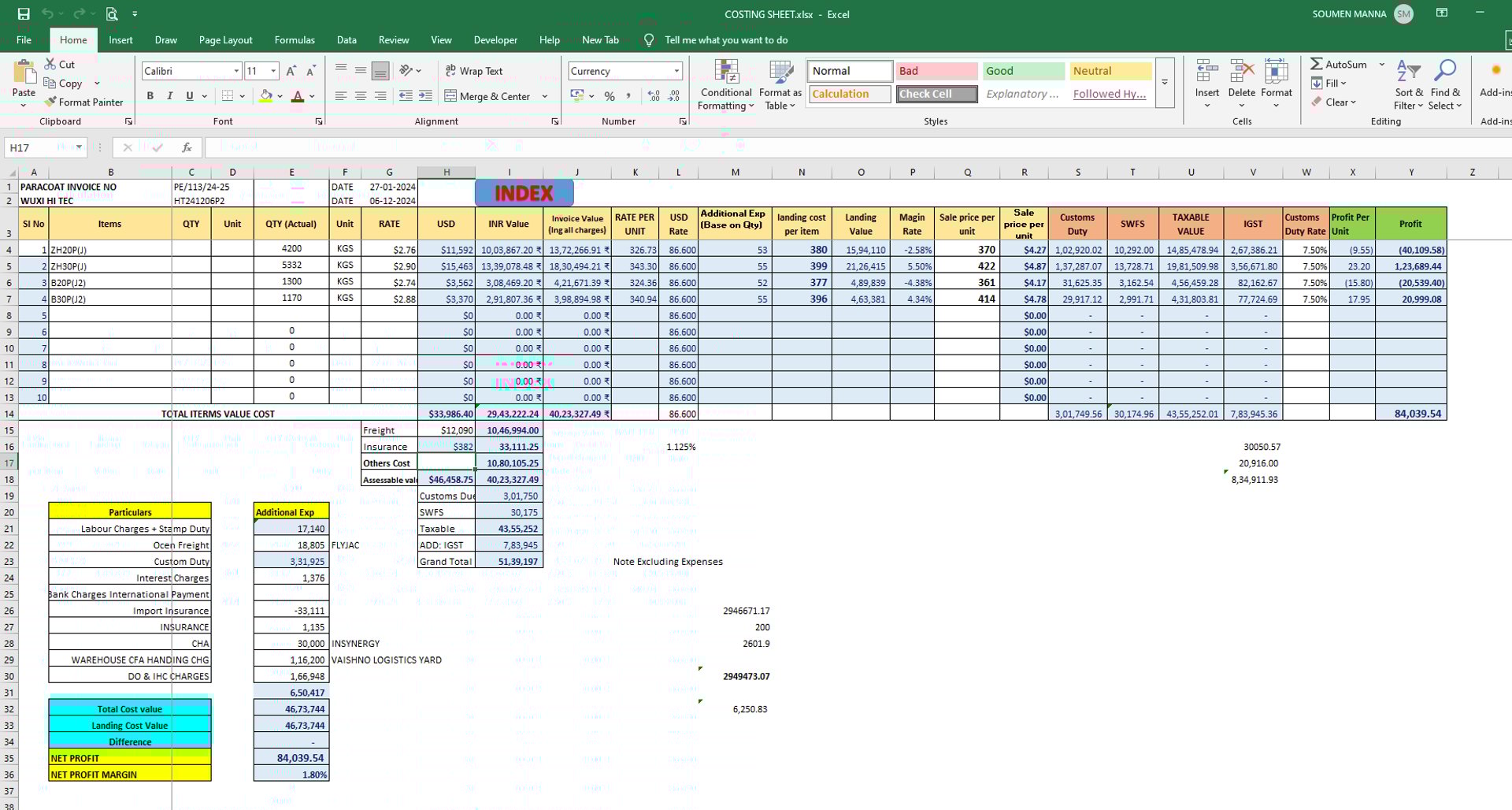Viewport: 1512px width, 810px height.
Task: Click the Select All corner triangle
Action: (x=11, y=173)
